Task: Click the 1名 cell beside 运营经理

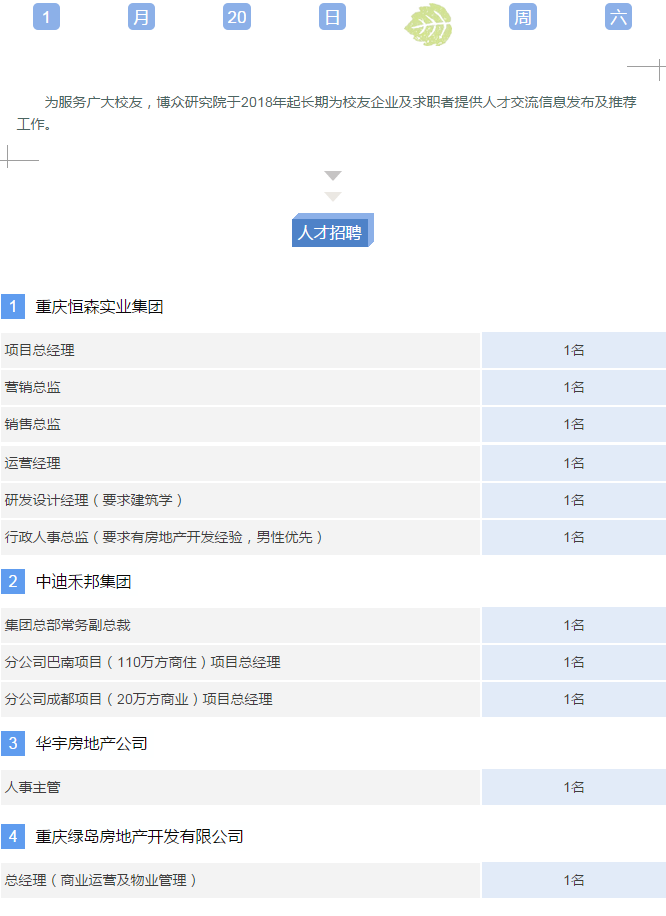Action: coord(573,463)
